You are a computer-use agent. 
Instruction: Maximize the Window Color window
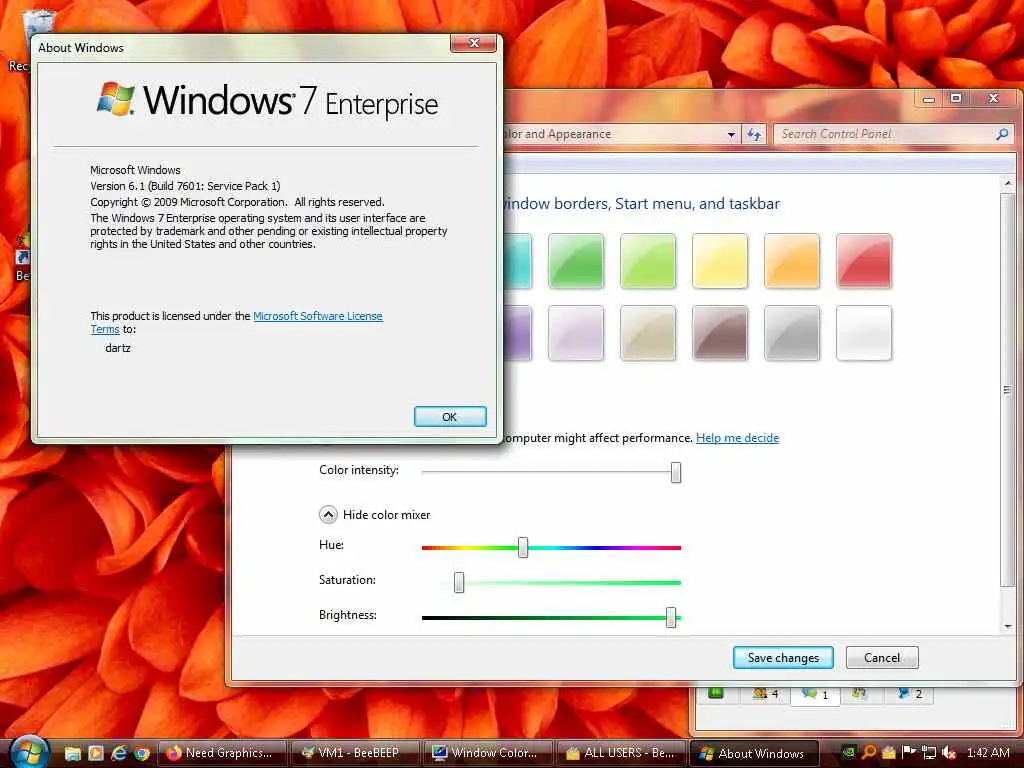point(956,99)
